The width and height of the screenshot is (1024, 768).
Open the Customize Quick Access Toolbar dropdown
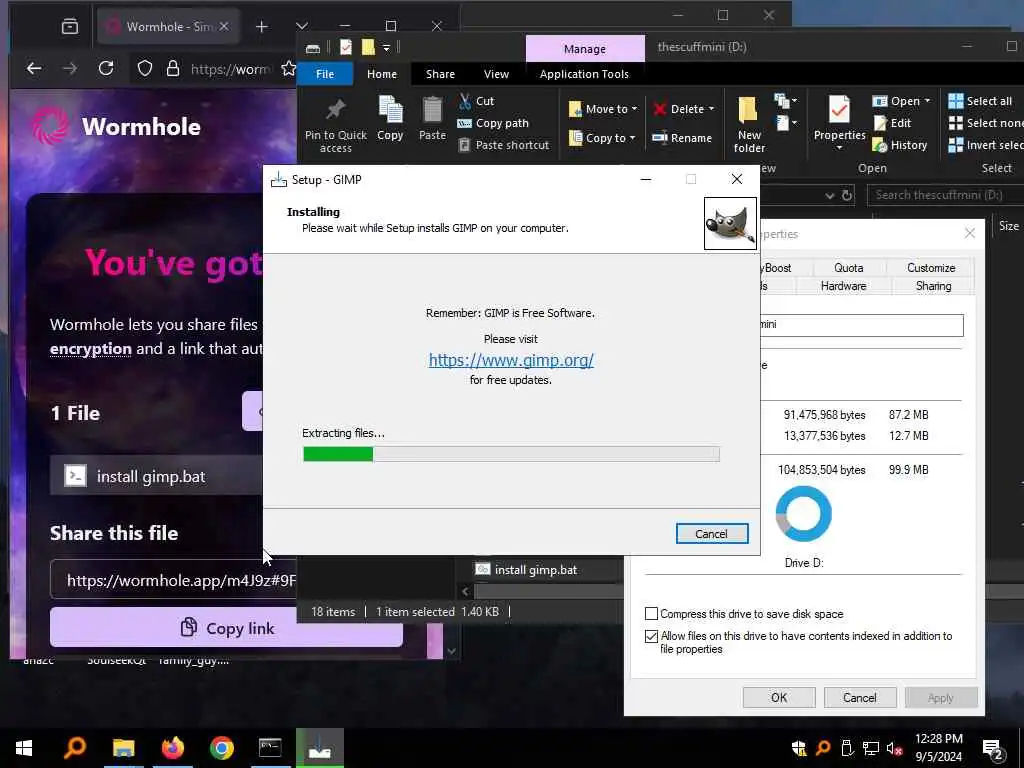[387, 48]
